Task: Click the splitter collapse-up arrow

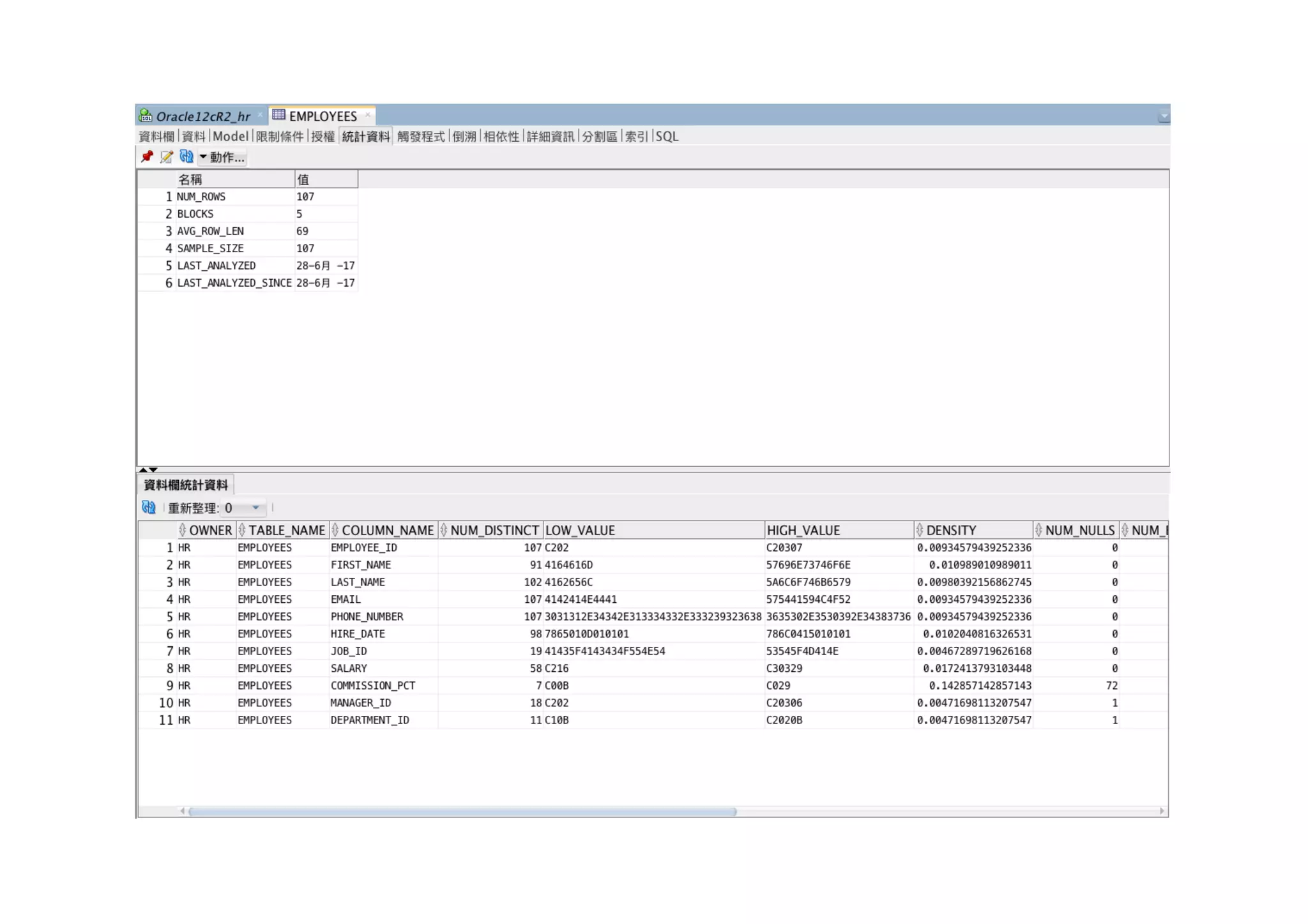Action: 143,470
